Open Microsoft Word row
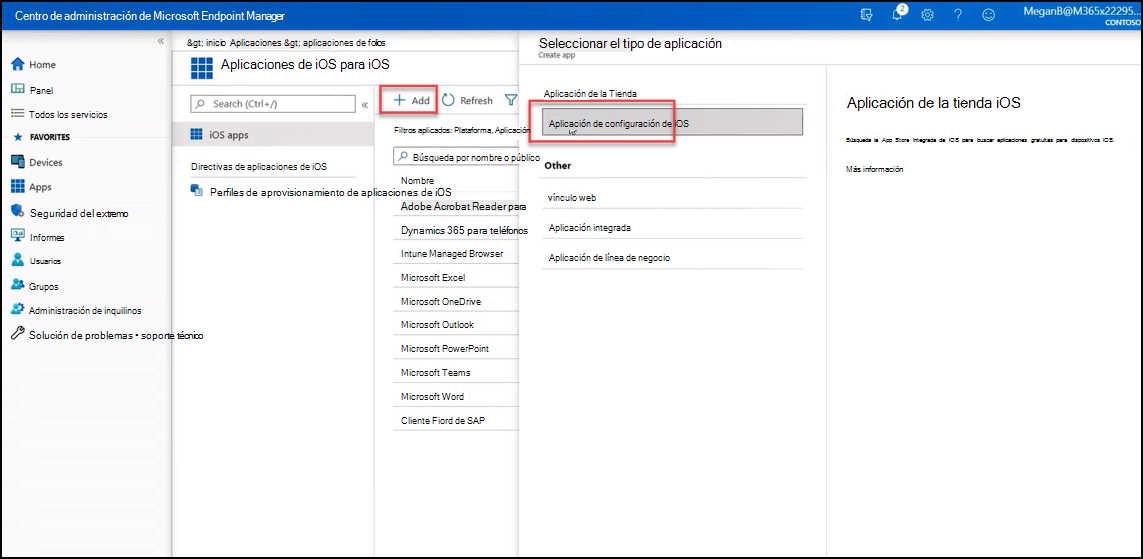 coord(458,396)
